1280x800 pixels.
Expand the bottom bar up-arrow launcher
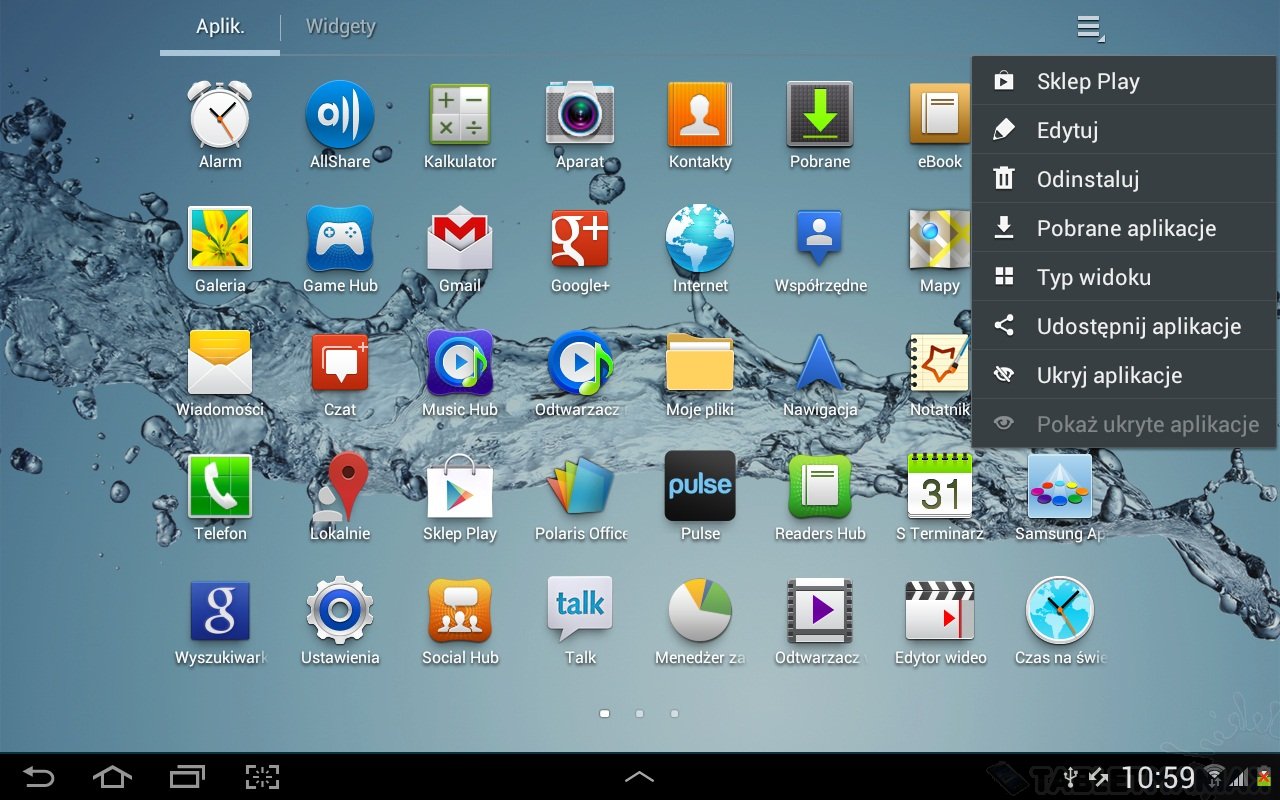[x=639, y=777]
